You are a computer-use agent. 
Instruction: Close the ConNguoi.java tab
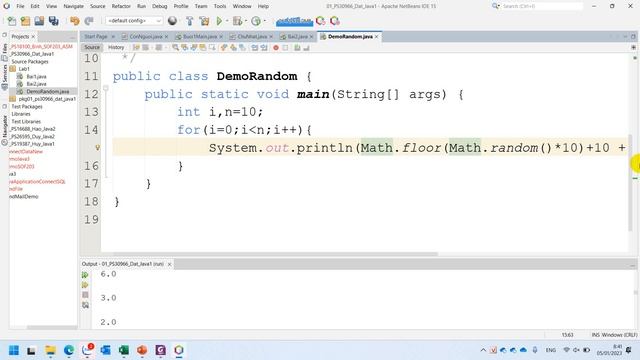click(x=166, y=36)
